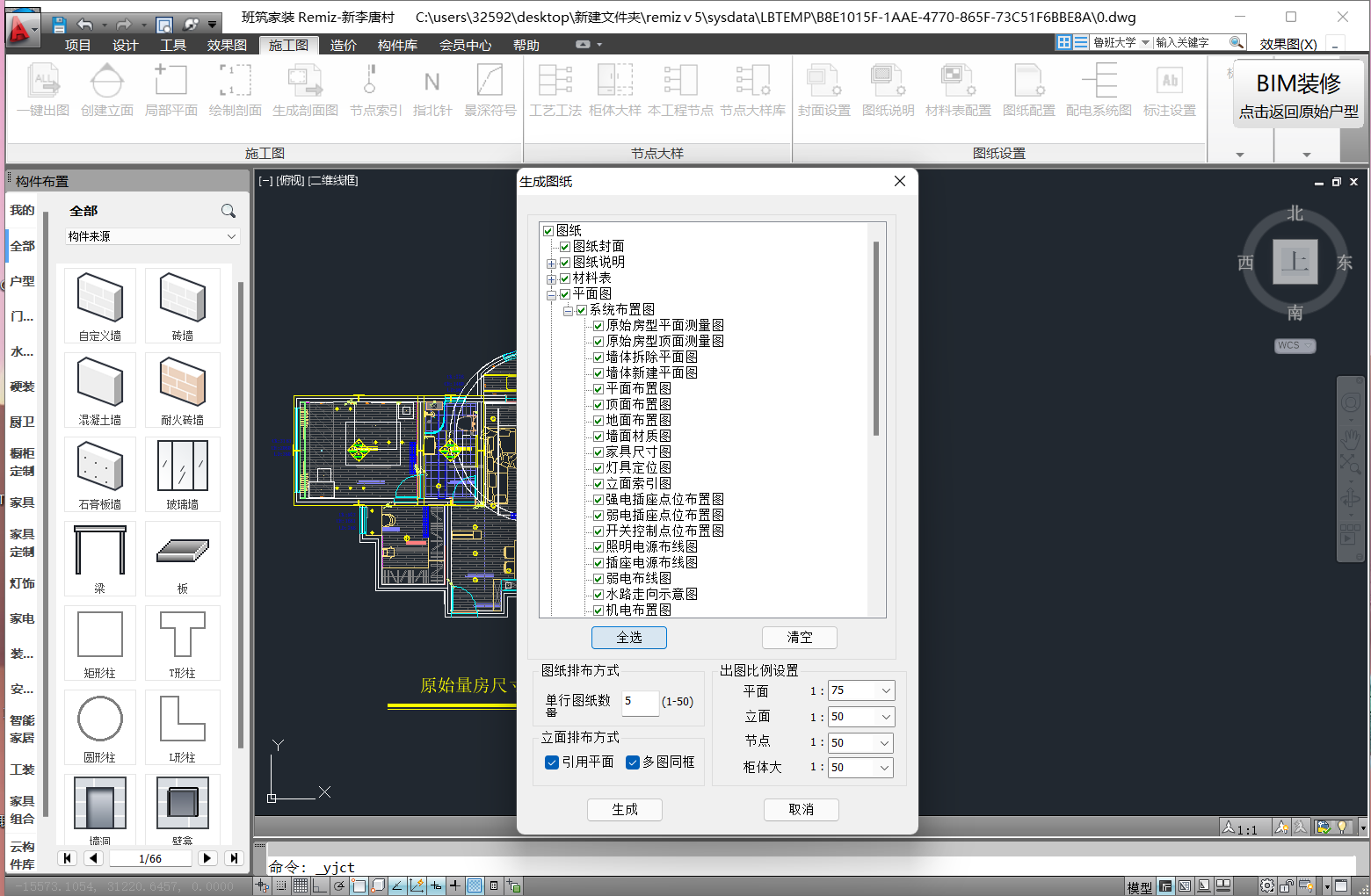Toggle 水路走向示意图 checkbox

coord(598,595)
